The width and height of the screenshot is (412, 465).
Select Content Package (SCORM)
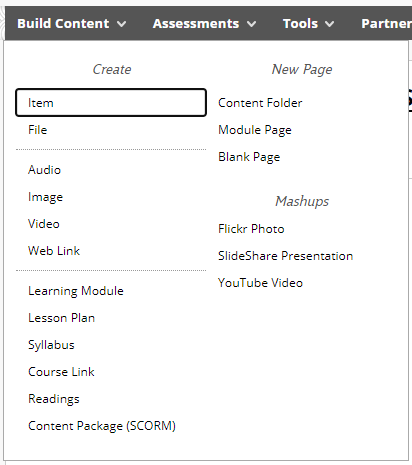[x=102, y=426]
